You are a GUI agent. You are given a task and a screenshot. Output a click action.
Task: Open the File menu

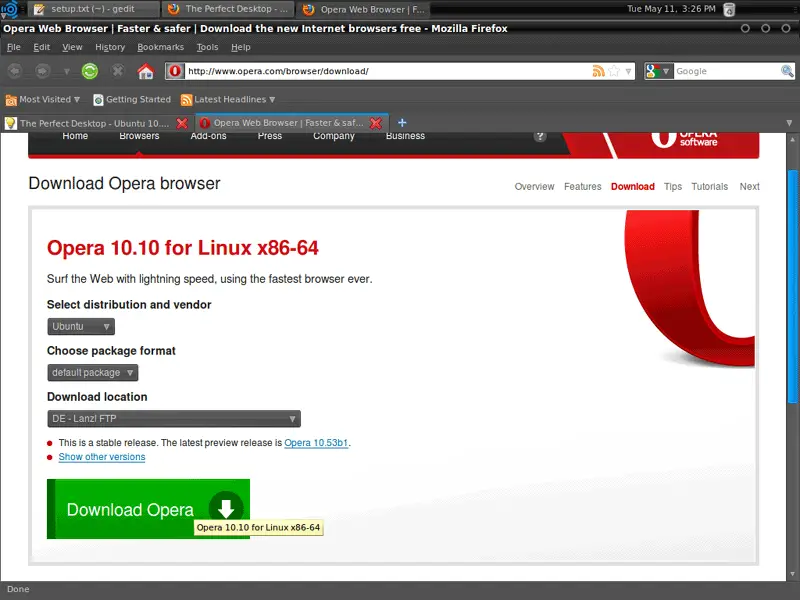(14, 47)
